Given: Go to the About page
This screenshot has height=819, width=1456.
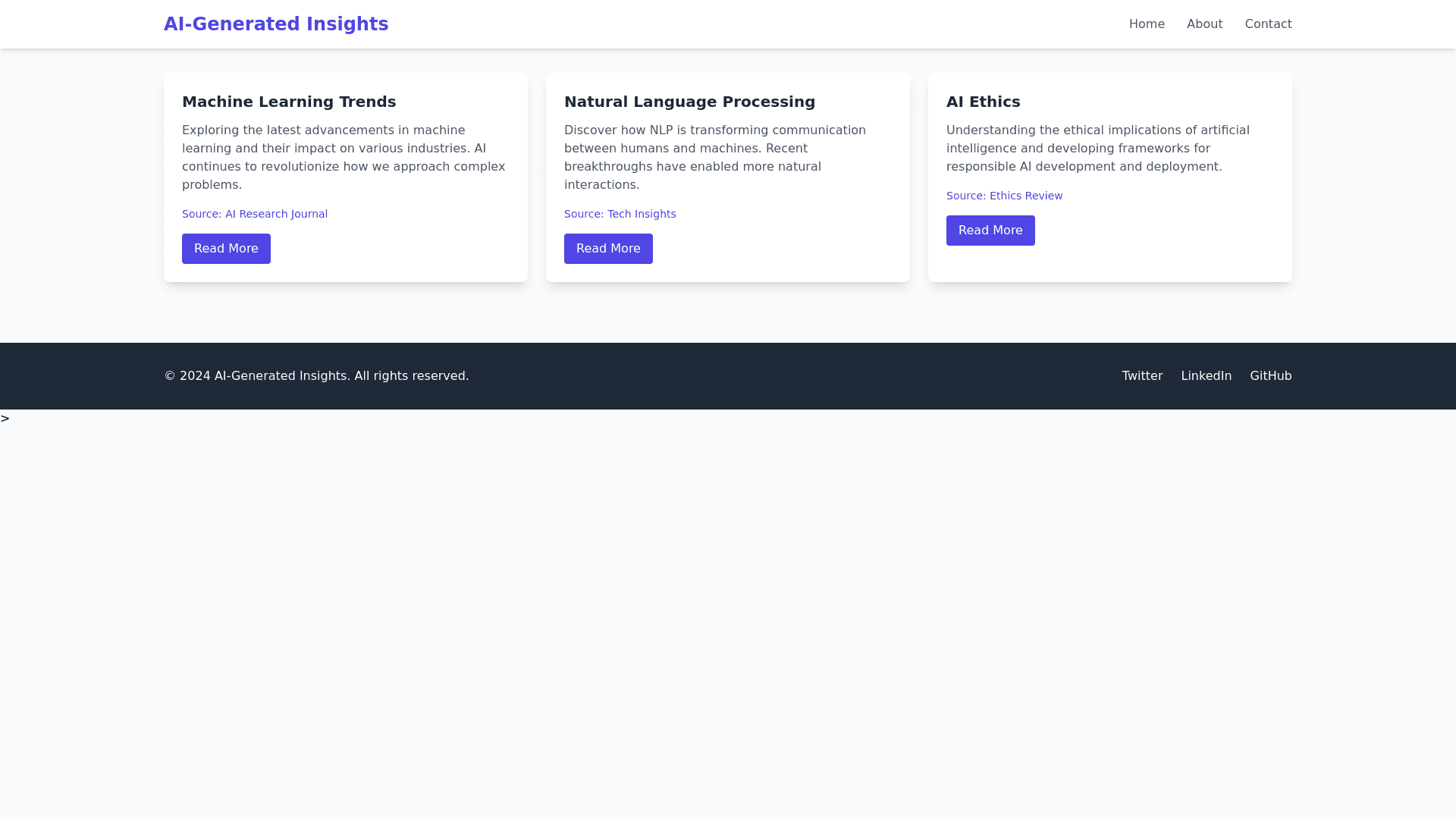Looking at the screenshot, I should click(1204, 24).
